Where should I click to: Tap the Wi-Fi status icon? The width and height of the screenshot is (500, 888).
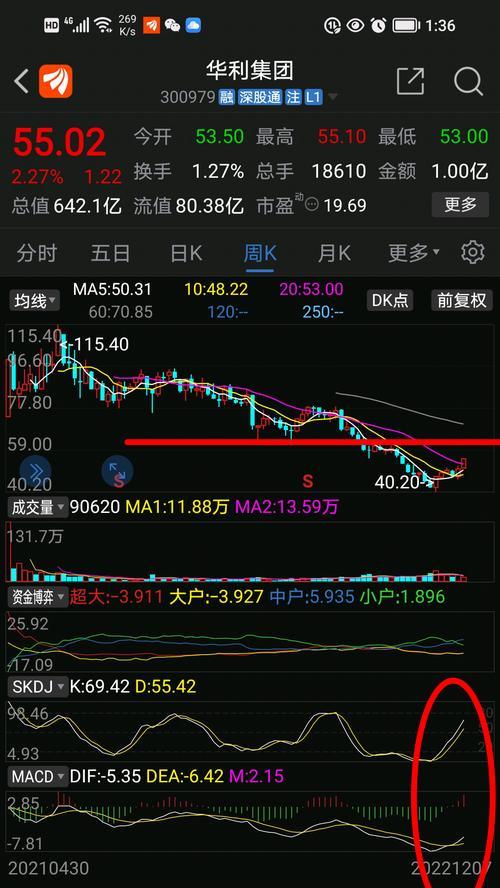pyautogui.click(x=104, y=25)
